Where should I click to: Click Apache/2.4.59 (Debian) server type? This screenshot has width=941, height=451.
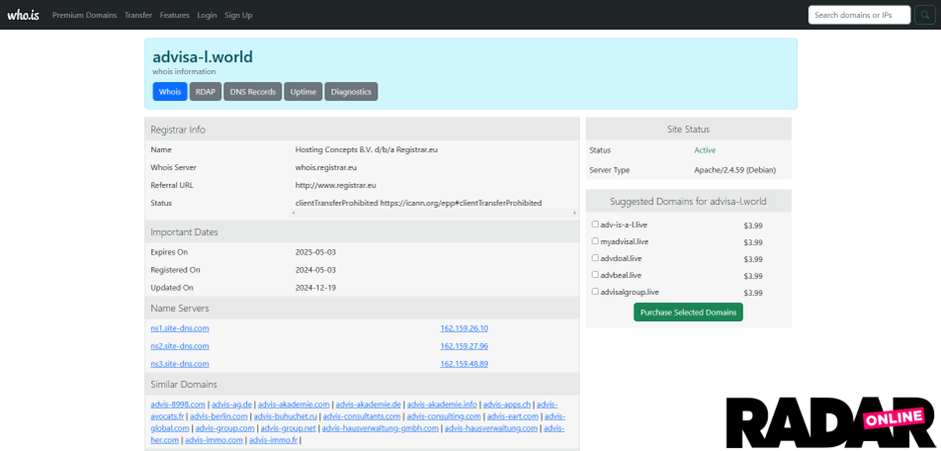click(735, 170)
